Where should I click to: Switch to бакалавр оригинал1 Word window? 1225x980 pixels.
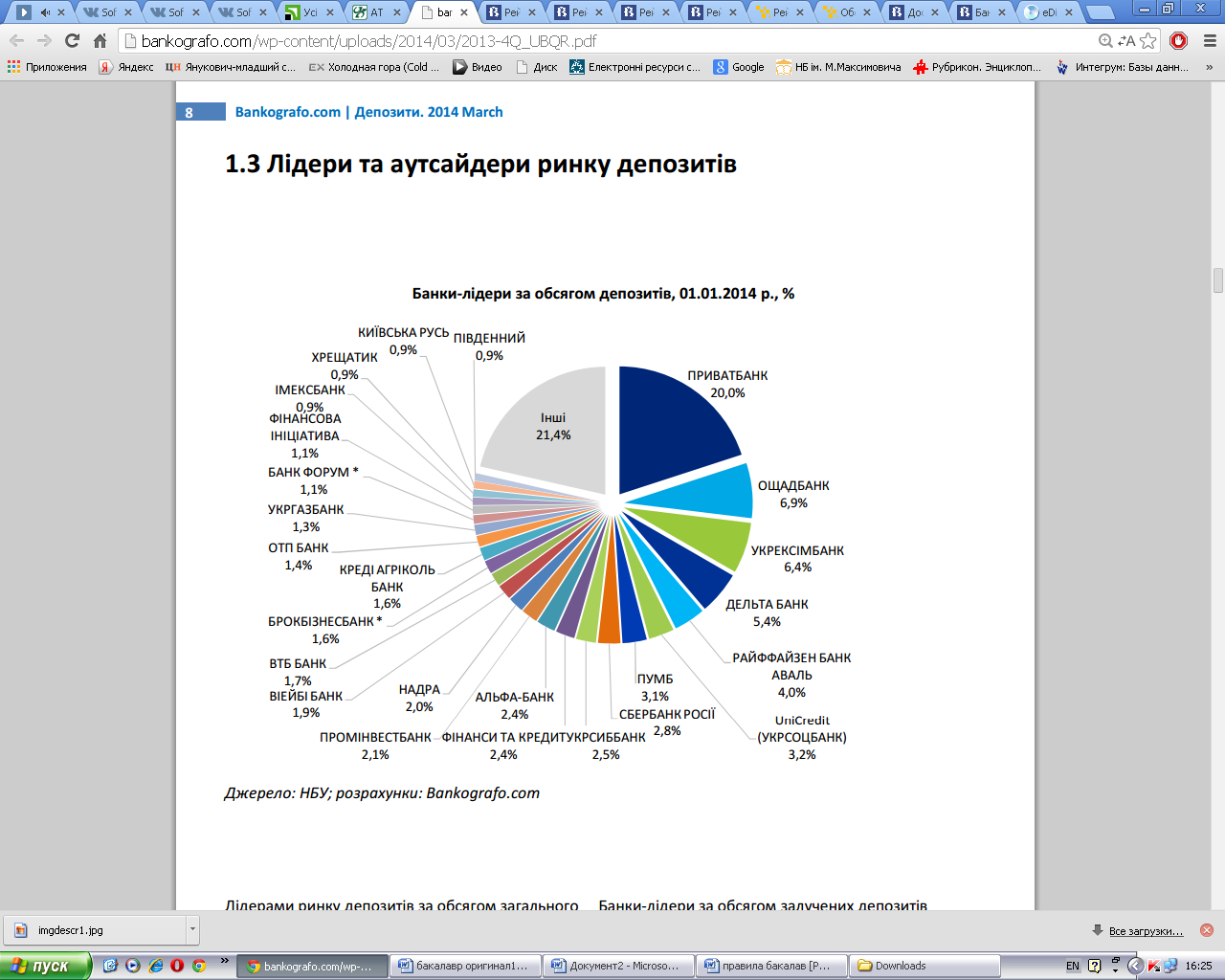pyautogui.click(x=467, y=966)
